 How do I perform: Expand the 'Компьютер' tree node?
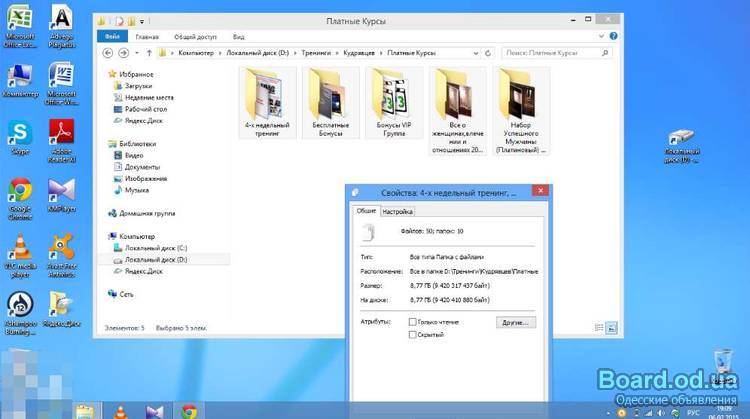click(137, 236)
